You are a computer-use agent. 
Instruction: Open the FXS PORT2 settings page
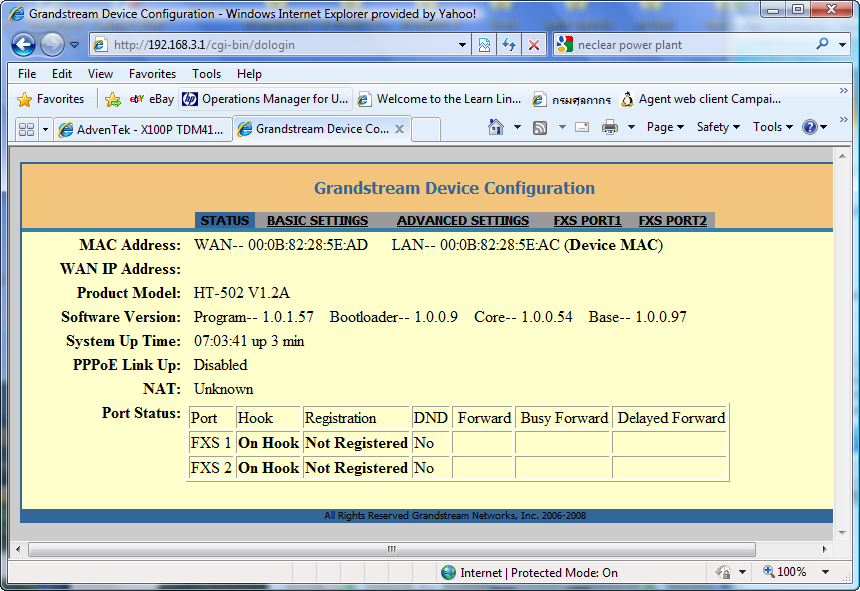coord(672,220)
